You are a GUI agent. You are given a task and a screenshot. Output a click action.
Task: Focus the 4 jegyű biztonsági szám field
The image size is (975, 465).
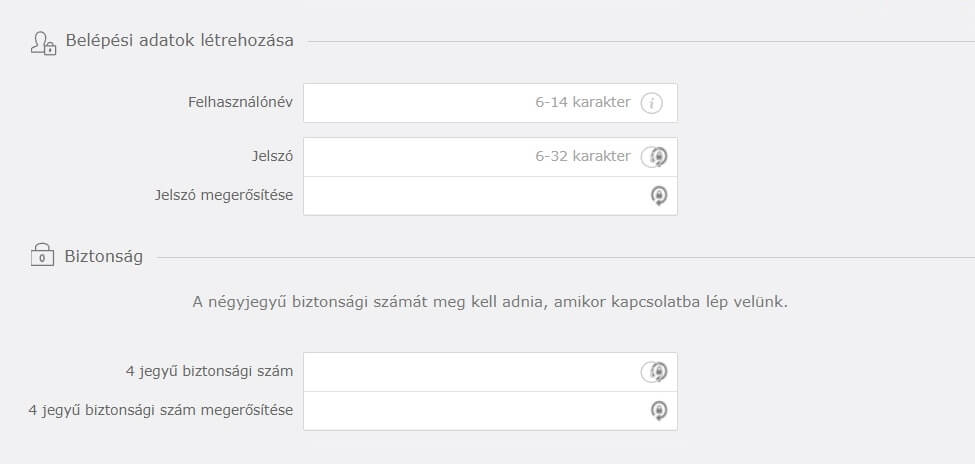point(490,372)
